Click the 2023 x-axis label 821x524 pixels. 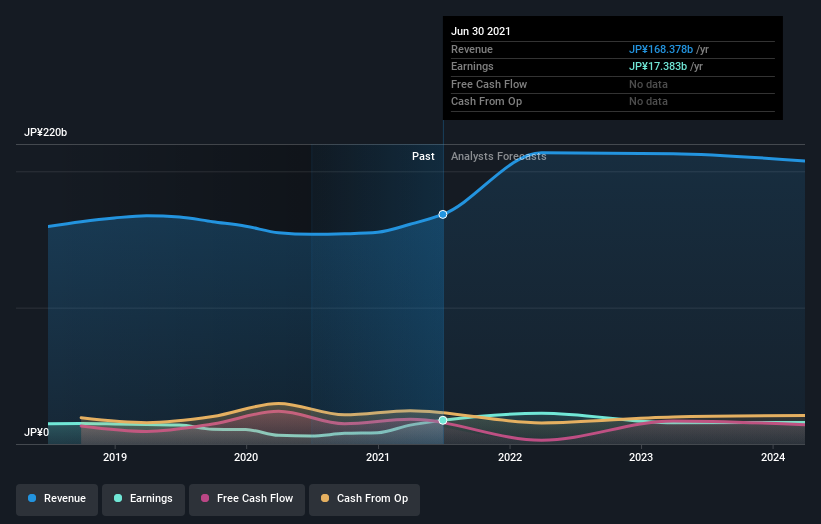(x=641, y=458)
